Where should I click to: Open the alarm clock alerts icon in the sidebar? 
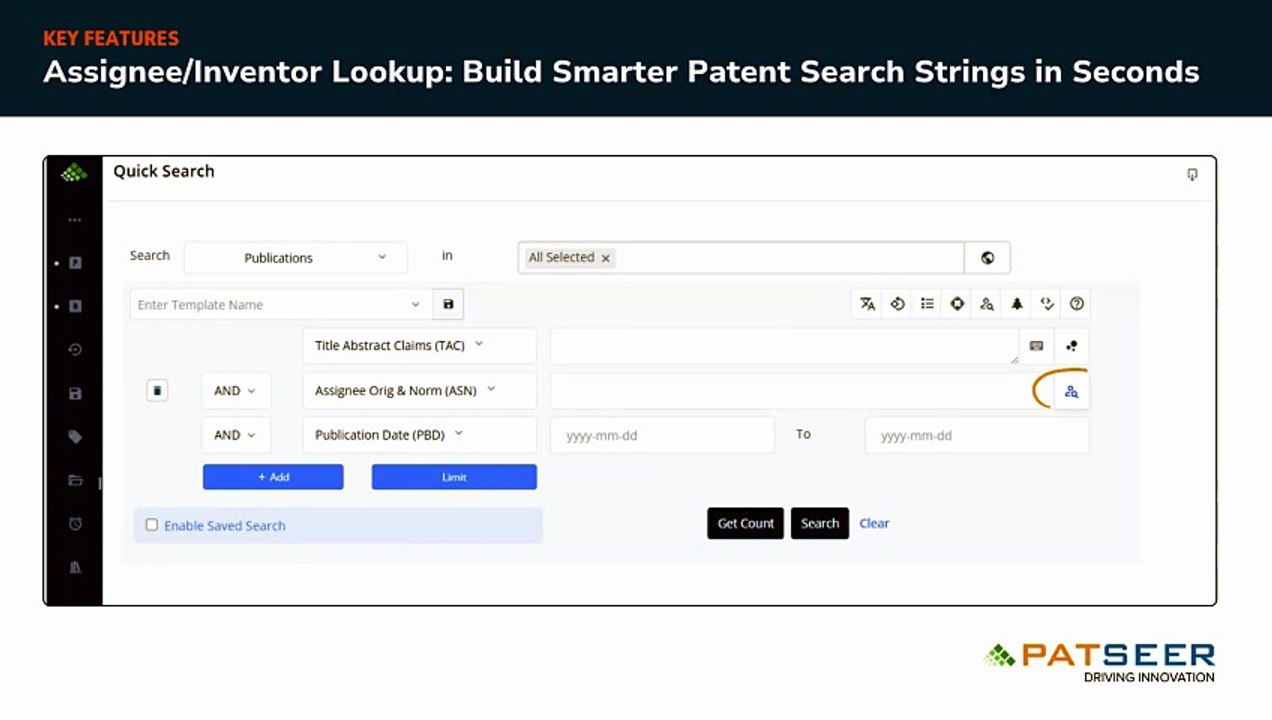click(75, 524)
